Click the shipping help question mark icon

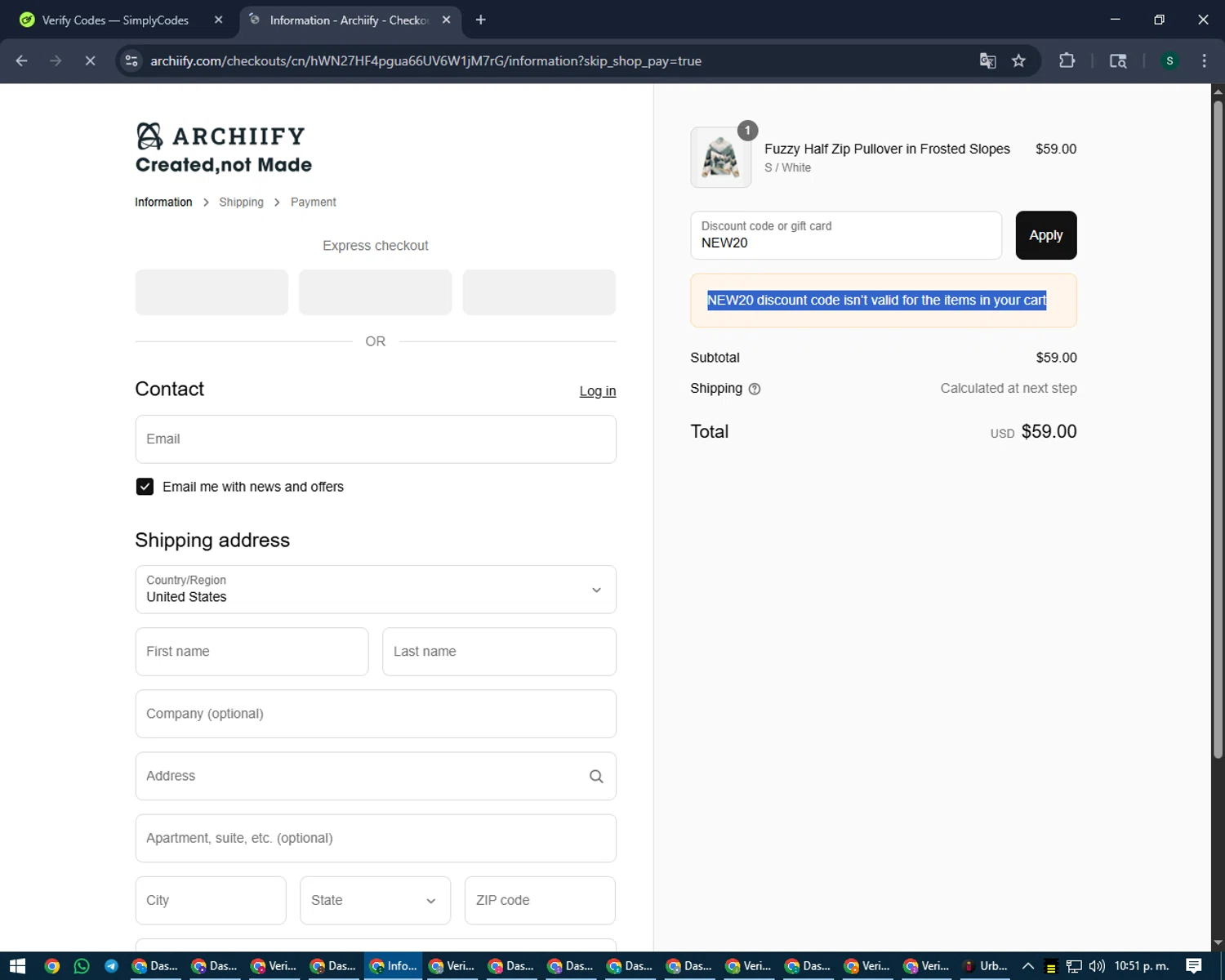pyautogui.click(x=755, y=389)
